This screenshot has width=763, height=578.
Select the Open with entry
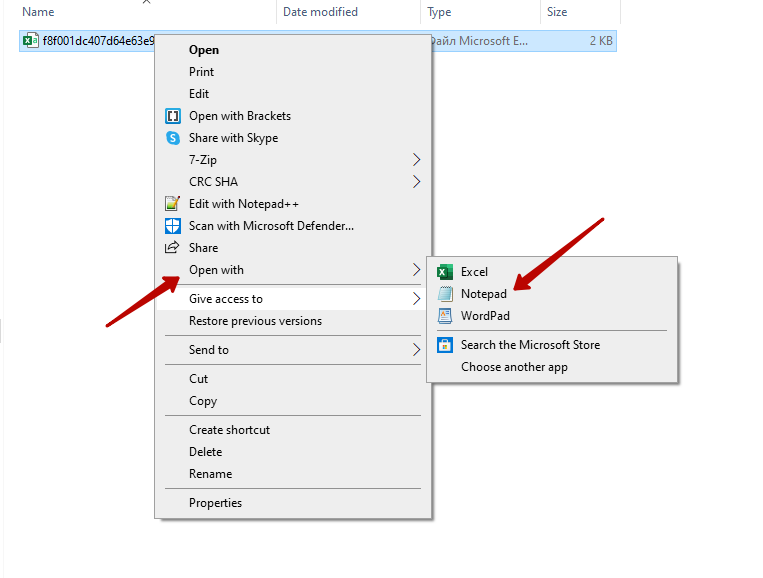pyautogui.click(x=293, y=270)
